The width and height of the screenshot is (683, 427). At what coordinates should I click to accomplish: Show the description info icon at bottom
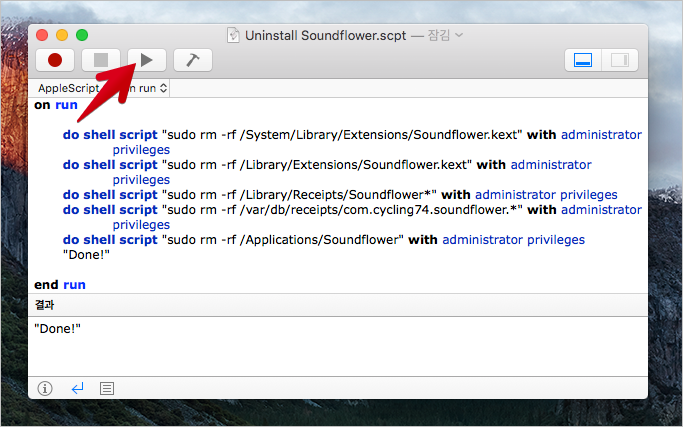click(45, 388)
